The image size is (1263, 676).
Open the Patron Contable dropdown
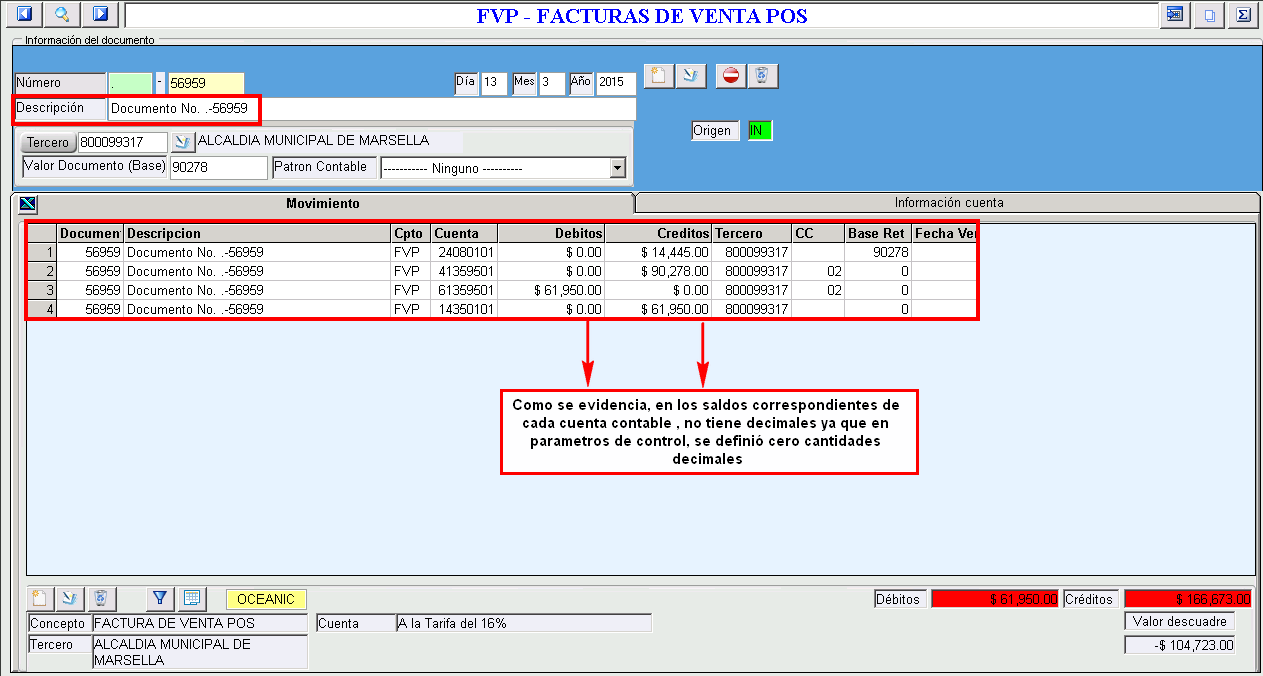click(x=617, y=168)
